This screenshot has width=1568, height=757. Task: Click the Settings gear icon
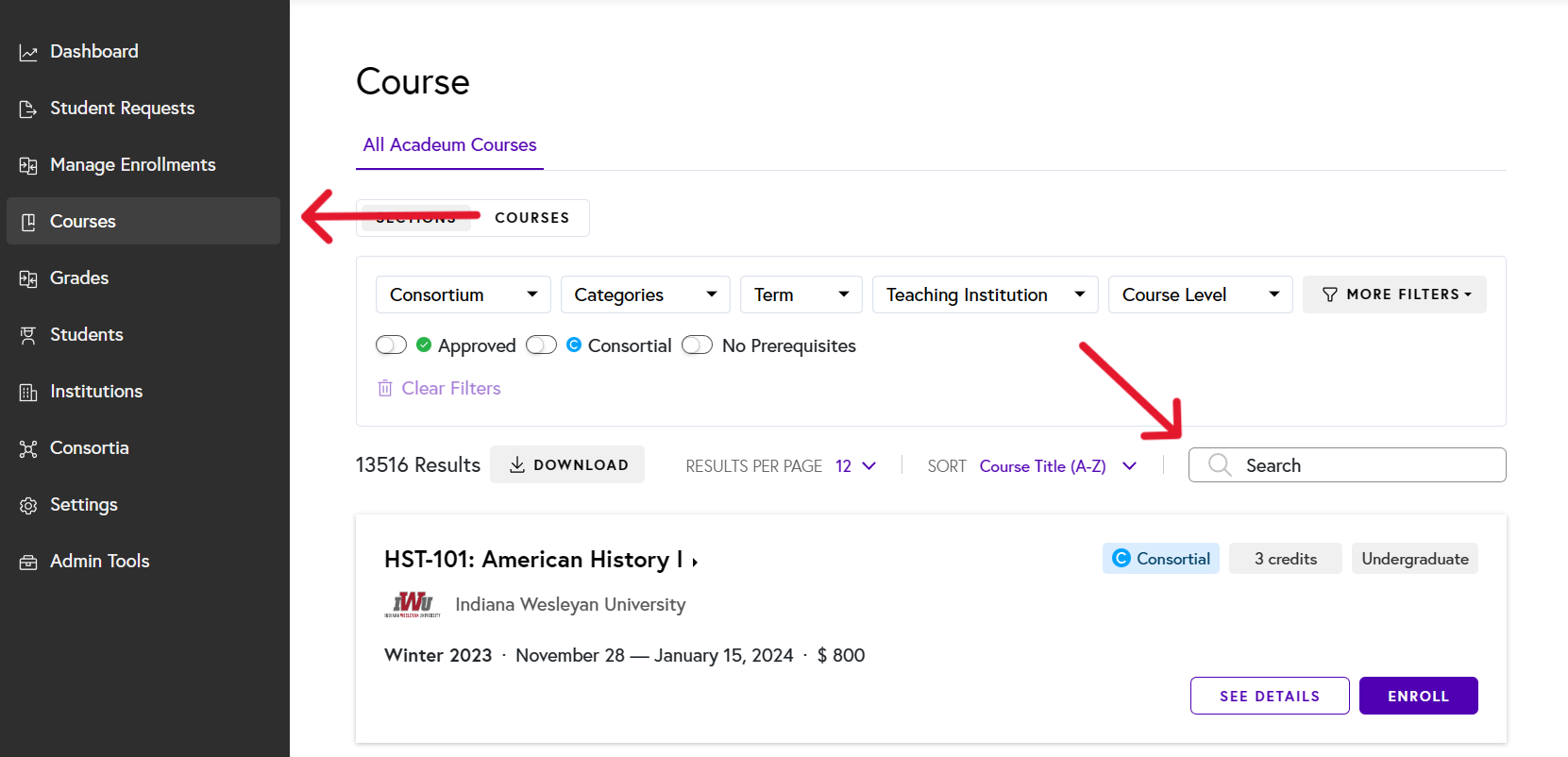tap(28, 506)
